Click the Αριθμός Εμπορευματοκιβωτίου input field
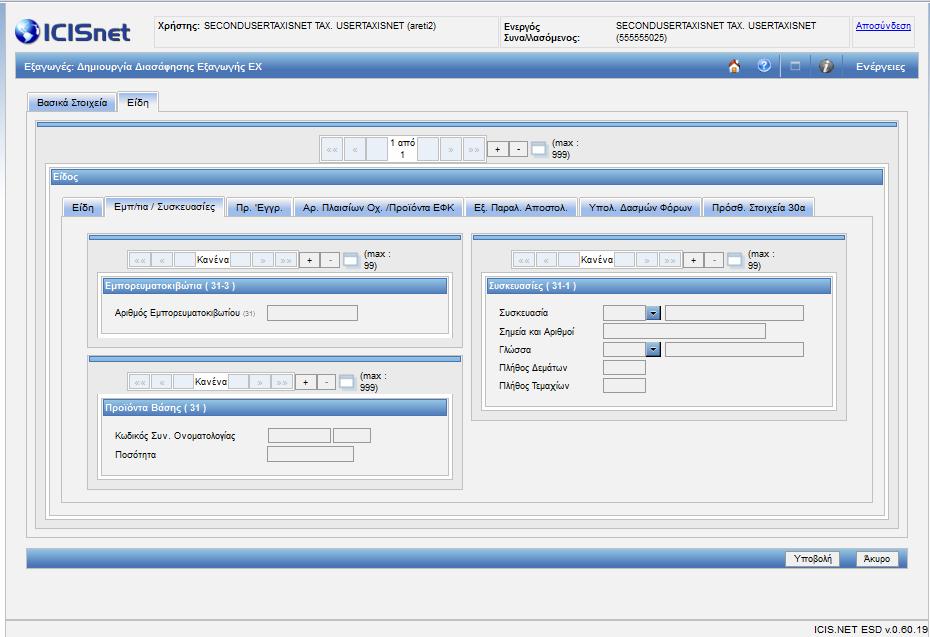 coord(313,313)
